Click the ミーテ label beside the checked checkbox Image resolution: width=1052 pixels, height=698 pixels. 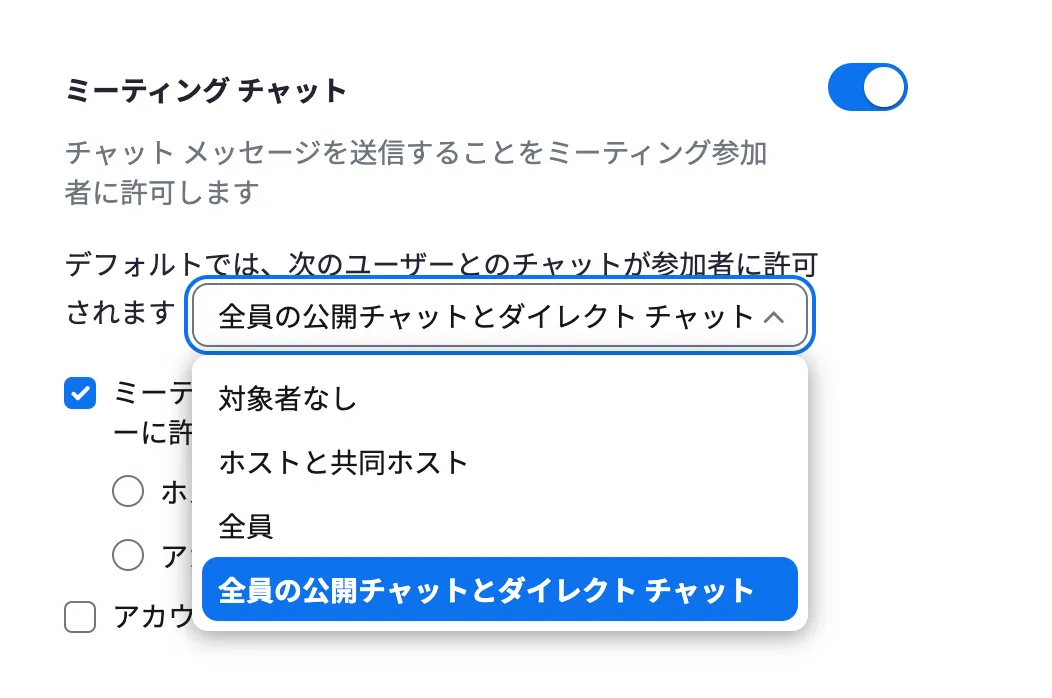click(151, 392)
